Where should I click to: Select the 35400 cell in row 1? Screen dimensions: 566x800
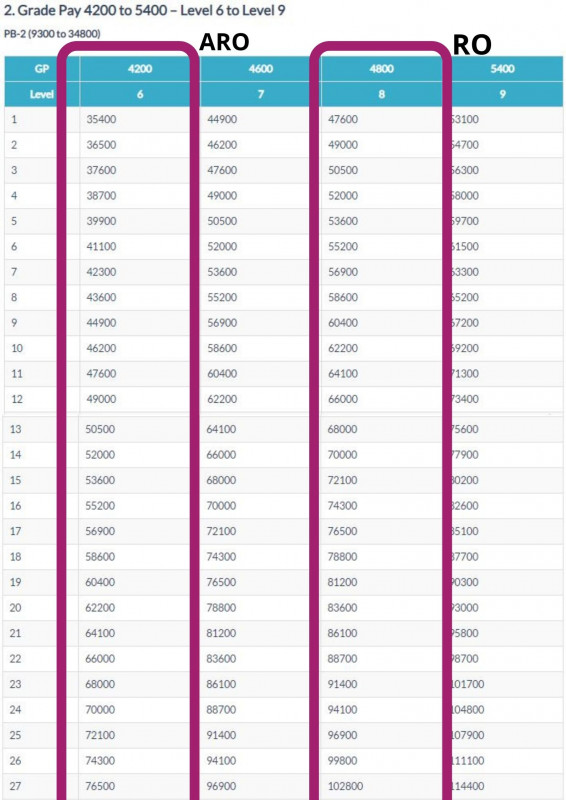pyautogui.click(x=101, y=119)
